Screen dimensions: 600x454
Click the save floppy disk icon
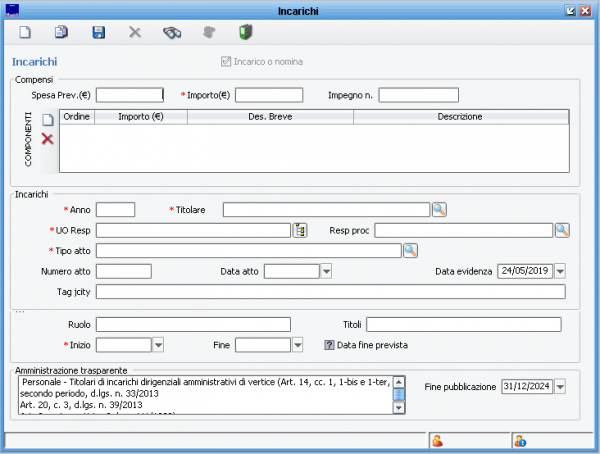tap(98, 33)
